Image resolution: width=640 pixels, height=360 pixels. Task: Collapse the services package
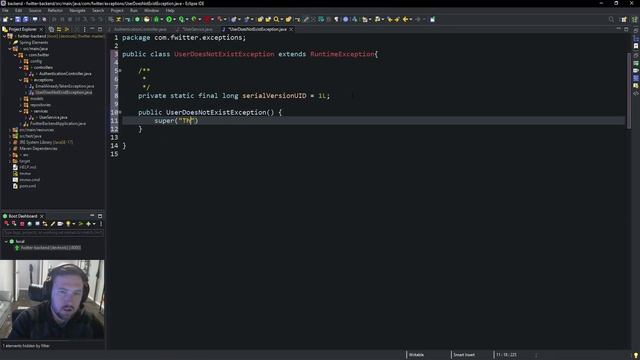coord(20,111)
